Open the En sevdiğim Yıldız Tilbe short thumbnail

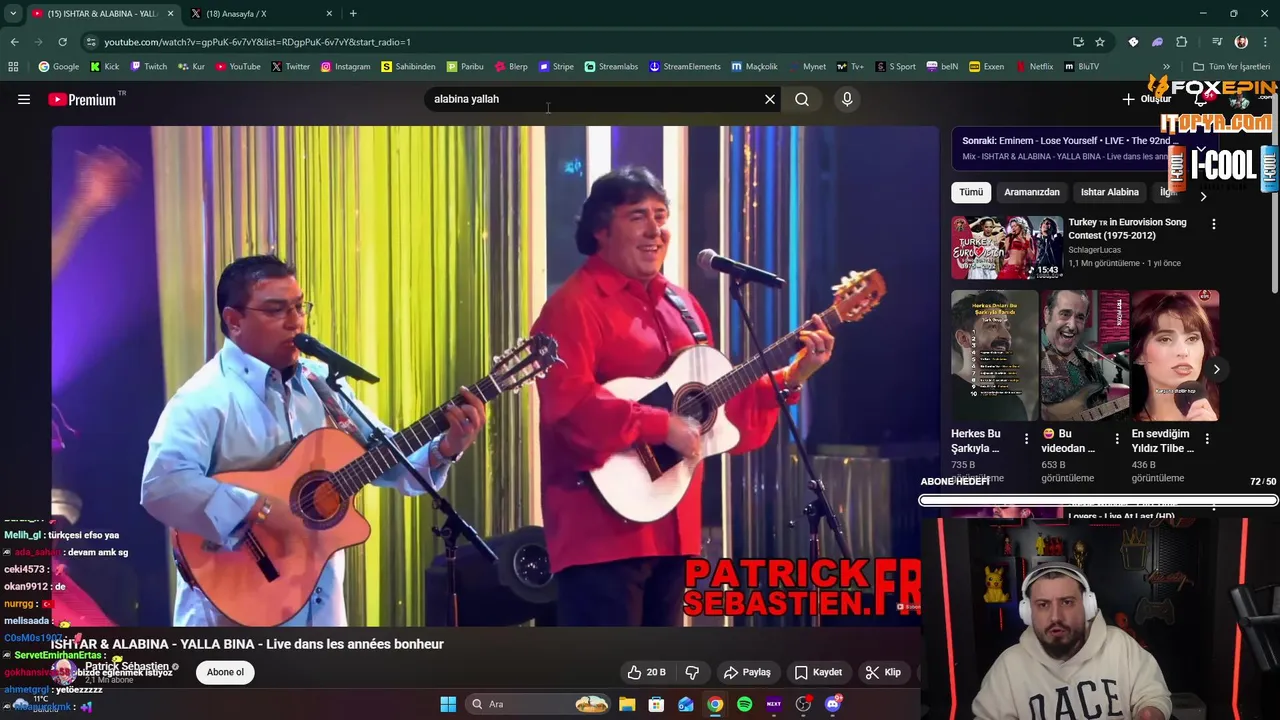point(1175,355)
